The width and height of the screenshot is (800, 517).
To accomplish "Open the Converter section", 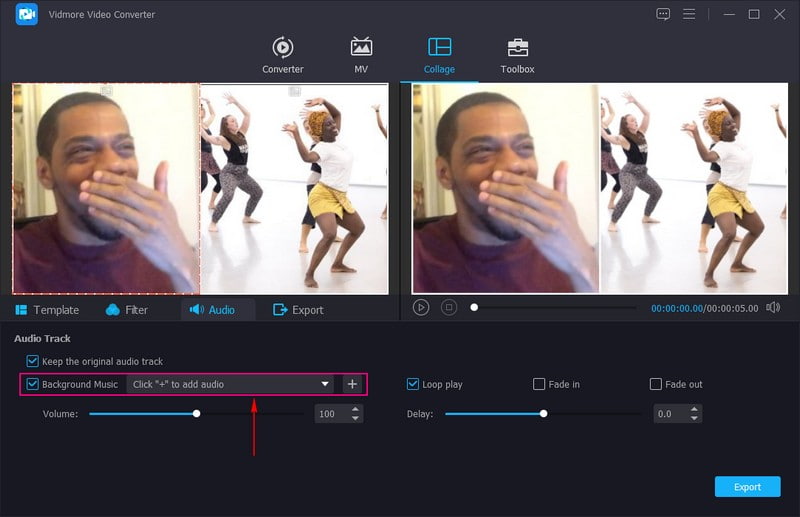I will pyautogui.click(x=283, y=56).
